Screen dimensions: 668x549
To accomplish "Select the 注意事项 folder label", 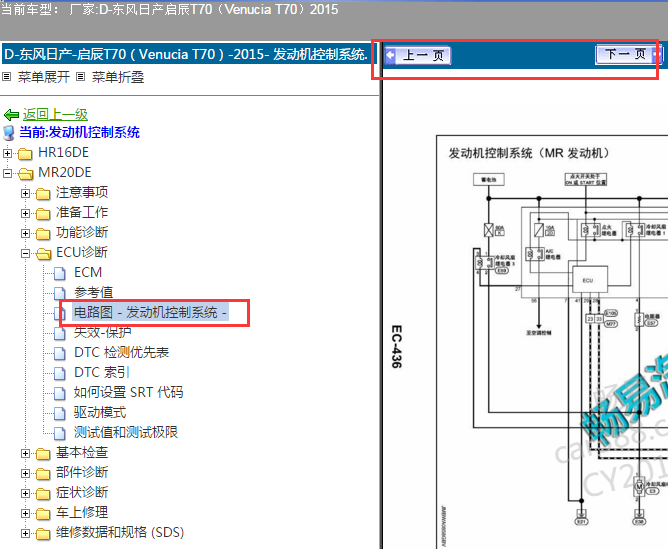I will tap(82, 193).
